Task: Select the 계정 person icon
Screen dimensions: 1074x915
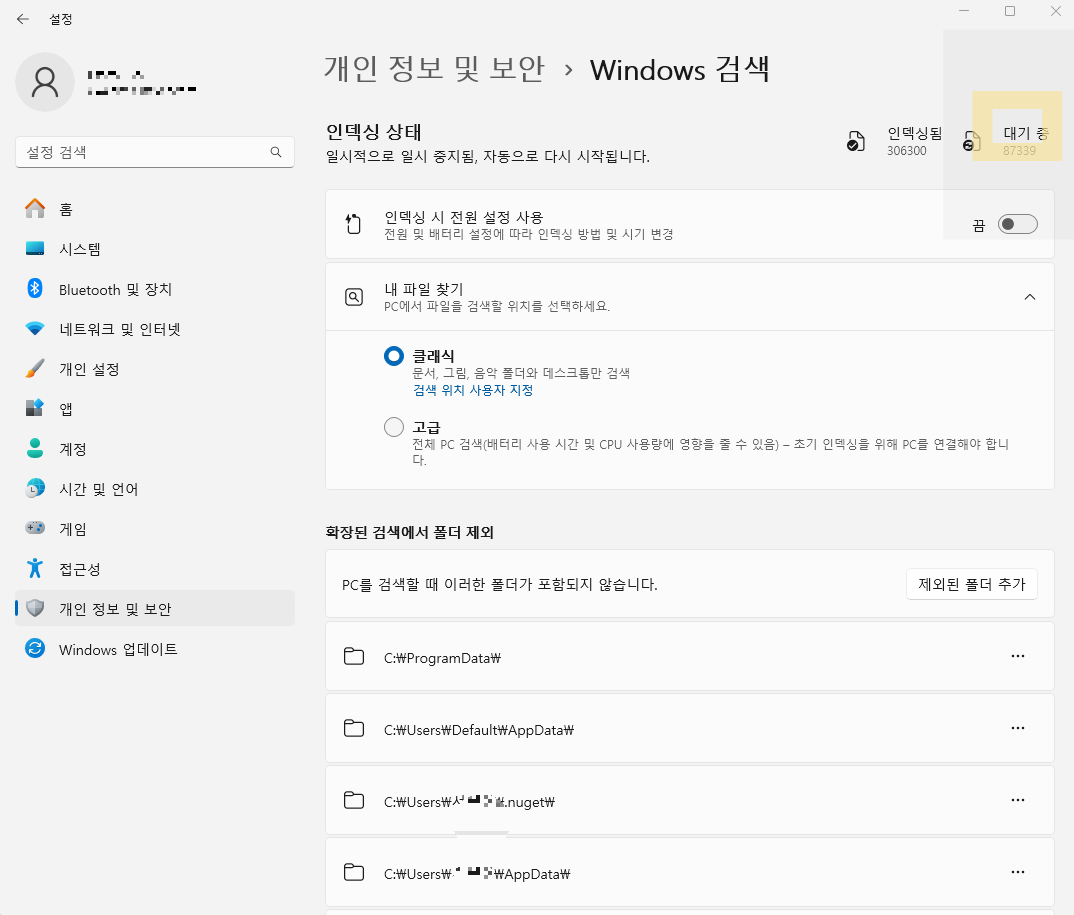Action: click(x=35, y=449)
